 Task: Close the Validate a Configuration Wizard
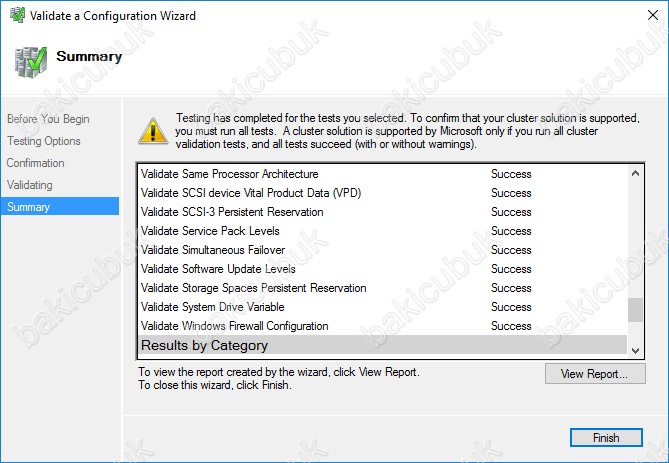[652, 15]
